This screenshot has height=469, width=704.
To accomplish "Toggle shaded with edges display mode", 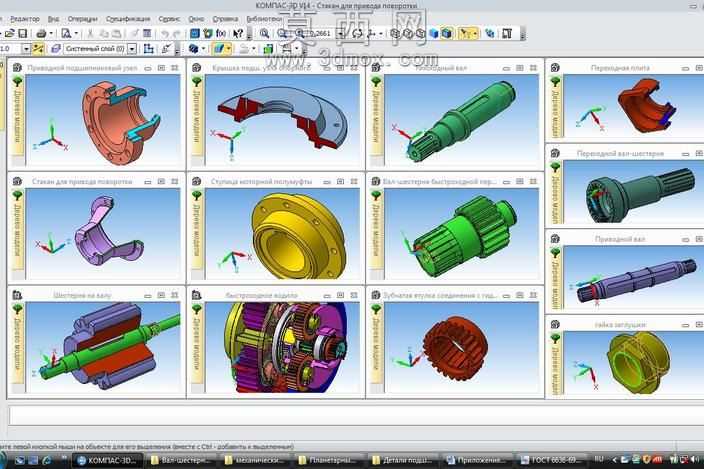I will (447, 33).
